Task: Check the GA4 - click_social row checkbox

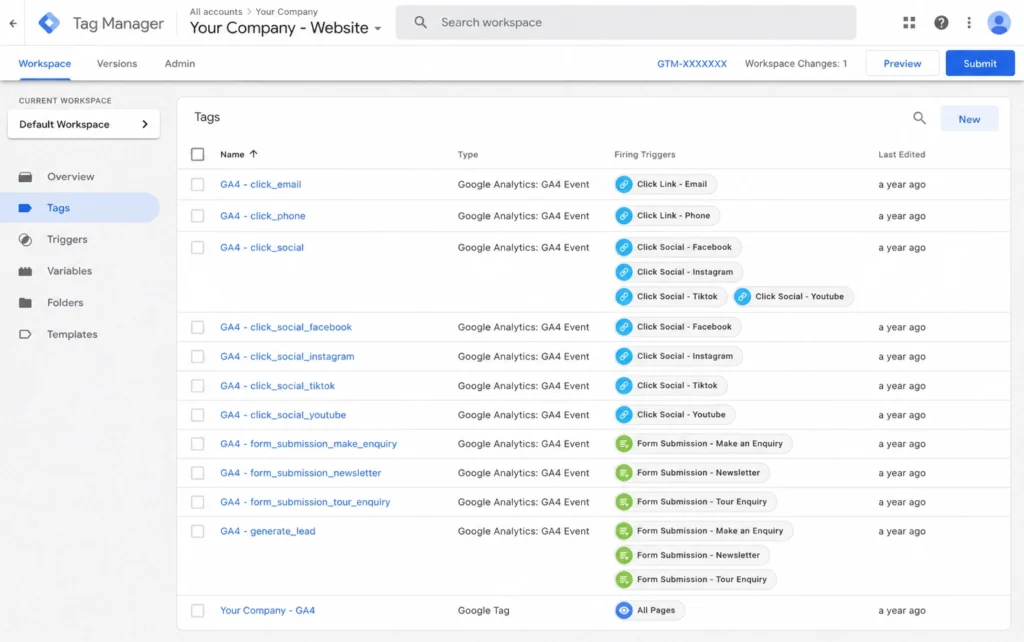Action: tap(197, 248)
